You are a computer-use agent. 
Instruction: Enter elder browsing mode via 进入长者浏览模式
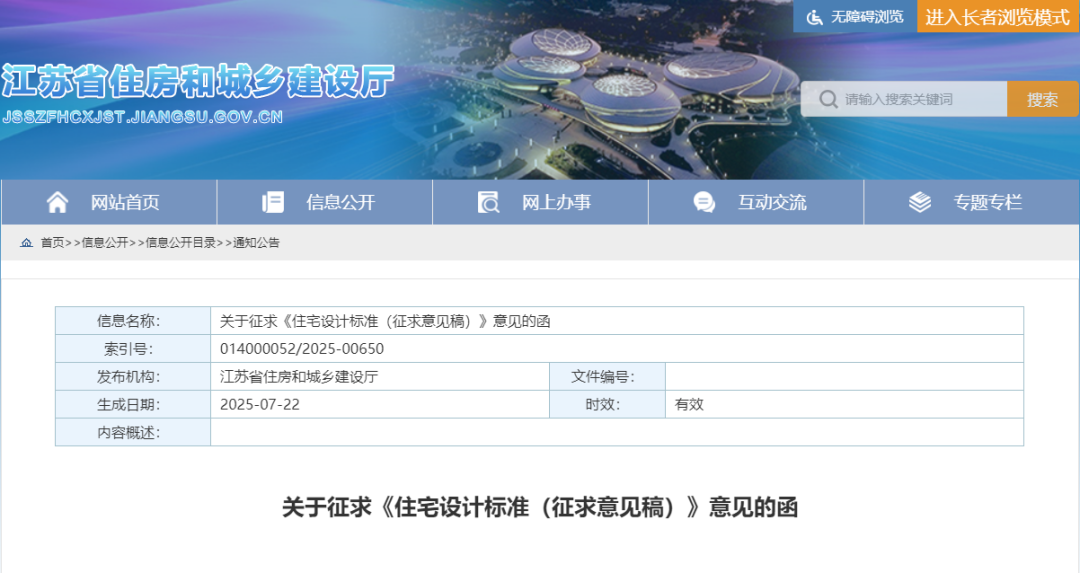(x=997, y=17)
